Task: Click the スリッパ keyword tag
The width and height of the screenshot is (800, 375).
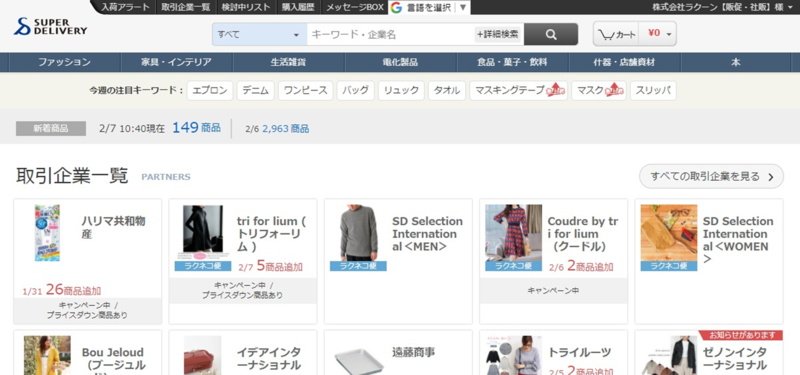Action: (653, 90)
